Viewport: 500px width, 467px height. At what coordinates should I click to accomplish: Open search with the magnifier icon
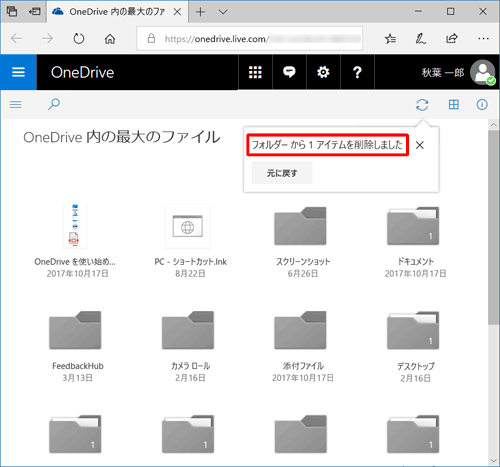coord(54,104)
